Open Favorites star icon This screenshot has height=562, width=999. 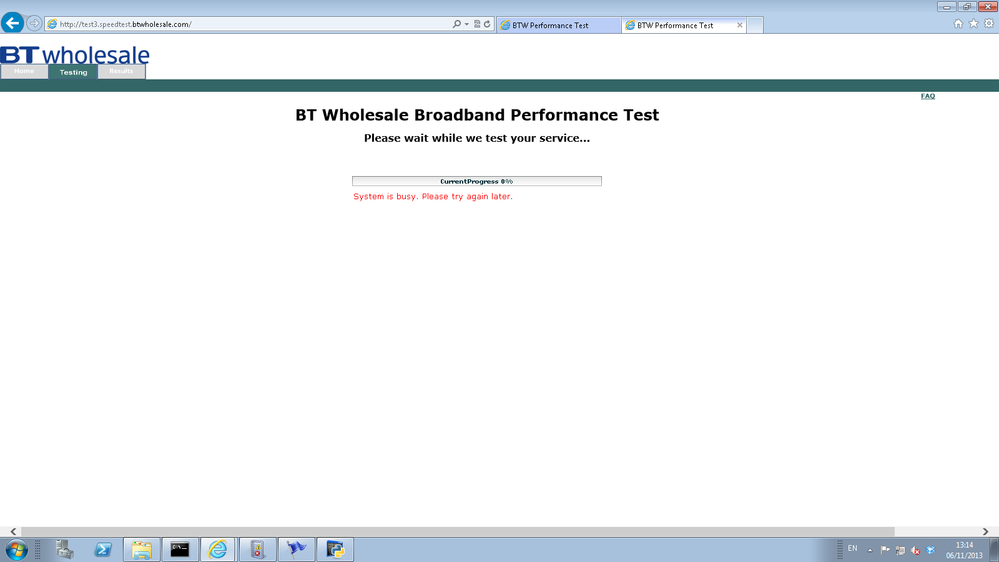[974, 24]
